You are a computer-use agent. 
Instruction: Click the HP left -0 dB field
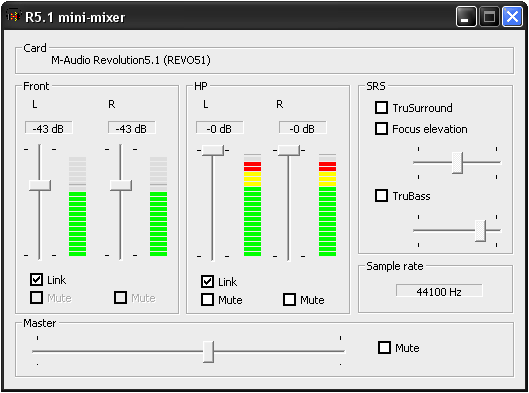click(220, 128)
